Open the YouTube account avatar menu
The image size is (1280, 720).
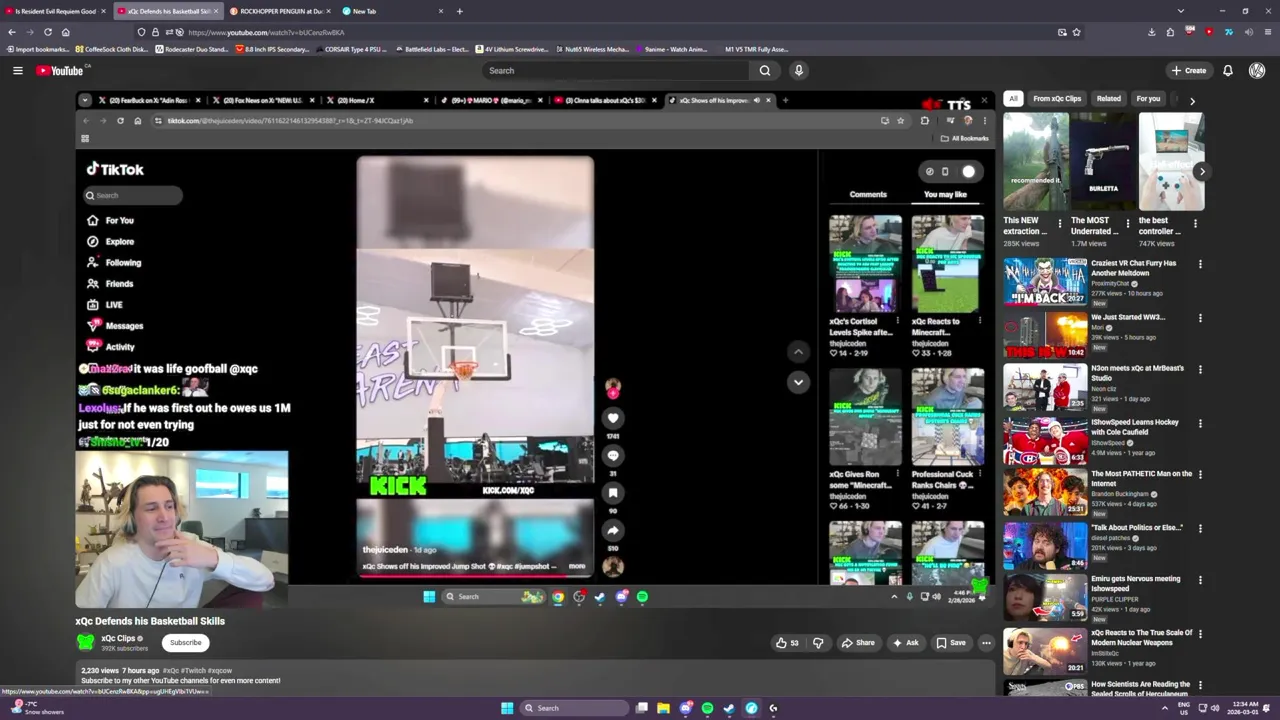click(x=1257, y=70)
